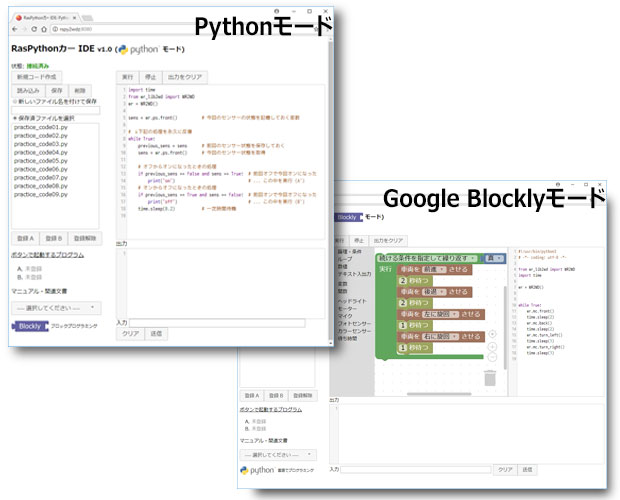Open the テキスト入出力 block category
620x500 pixels.
click(x=354, y=274)
